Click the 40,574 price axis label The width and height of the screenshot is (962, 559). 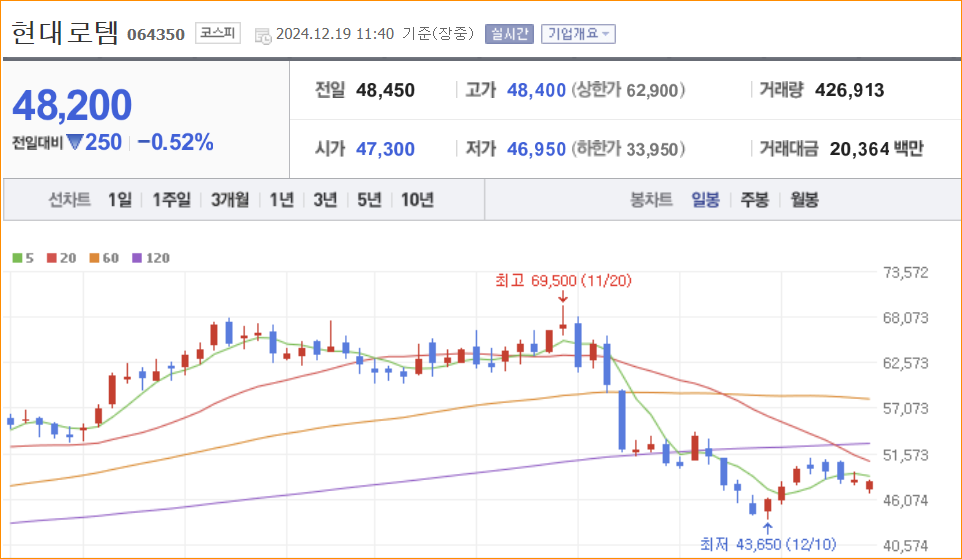pos(906,546)
